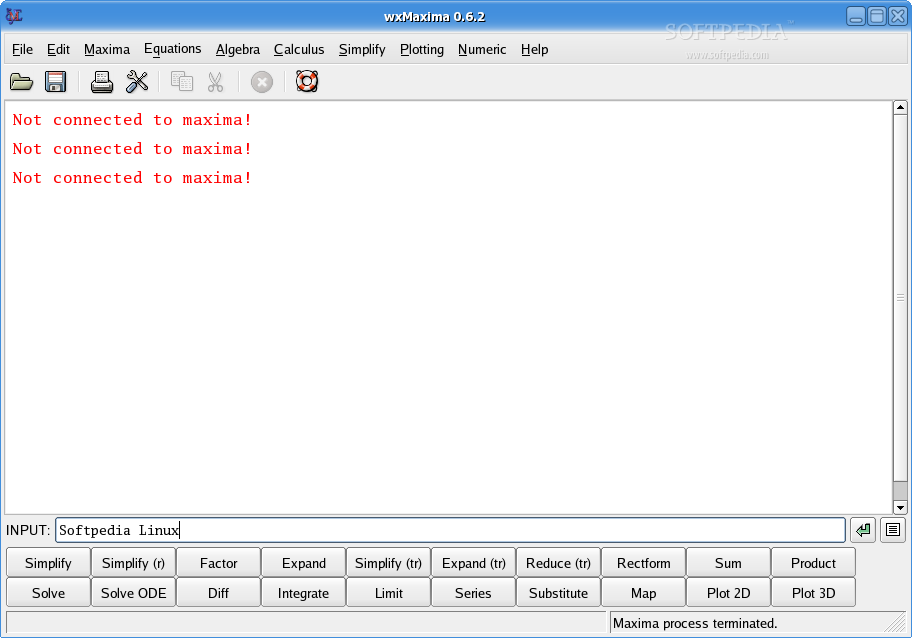Screen dimensions: 912x638
Task: Open the Help menu
Action: pos(535,49)
